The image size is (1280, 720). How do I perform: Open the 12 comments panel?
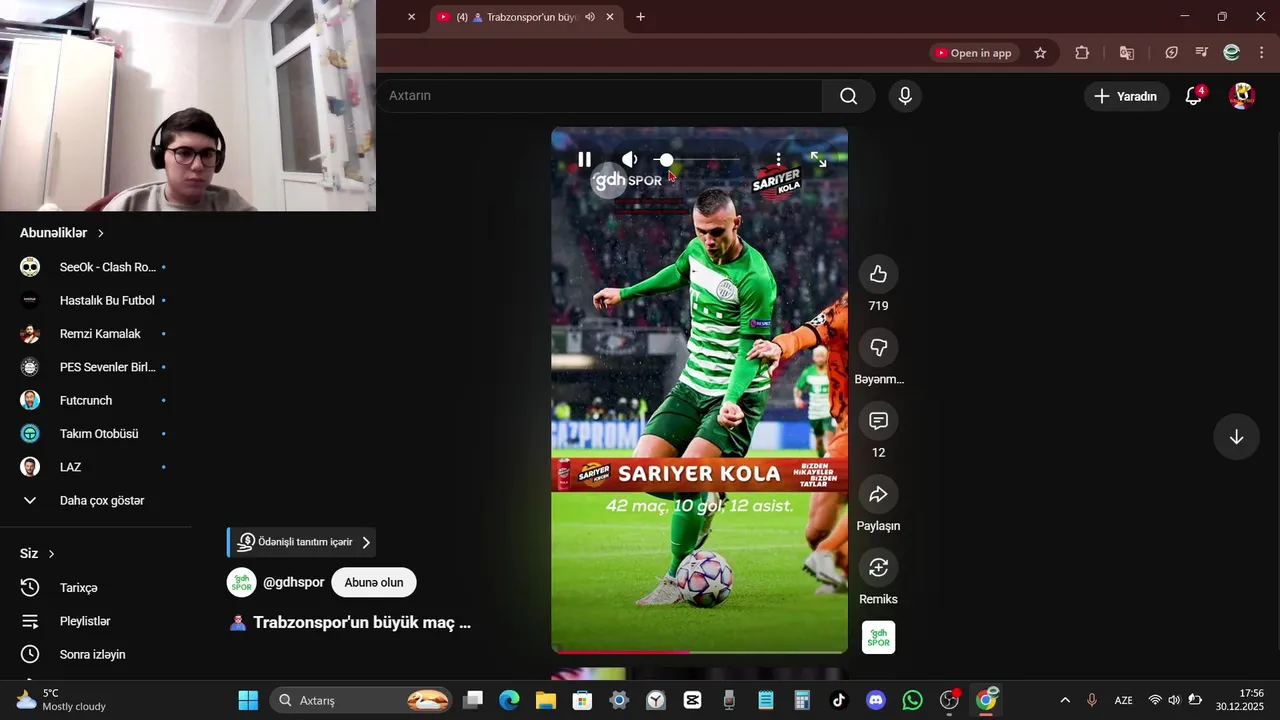[878, 421]
